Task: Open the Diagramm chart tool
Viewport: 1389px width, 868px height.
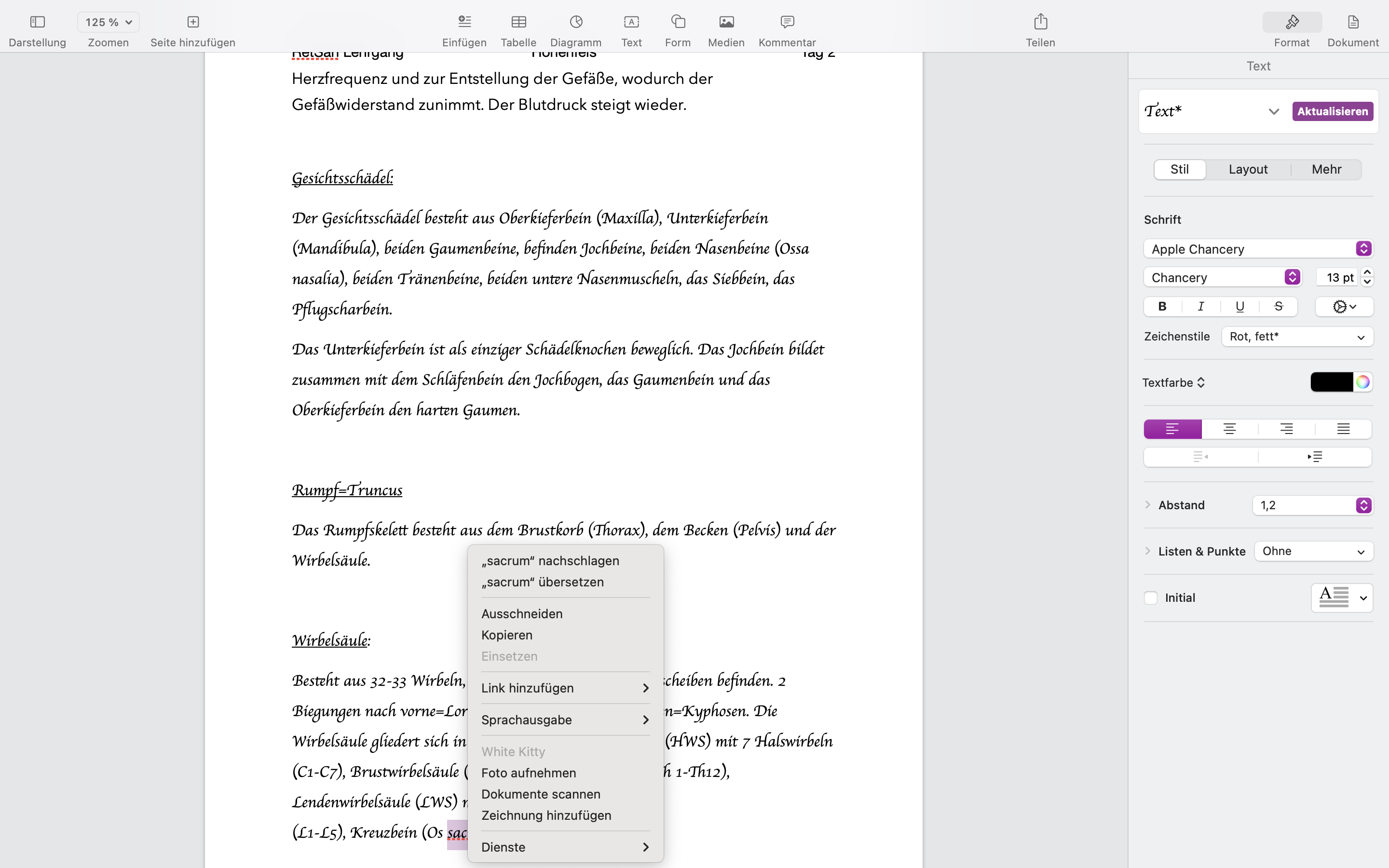Action: [576, 22]
